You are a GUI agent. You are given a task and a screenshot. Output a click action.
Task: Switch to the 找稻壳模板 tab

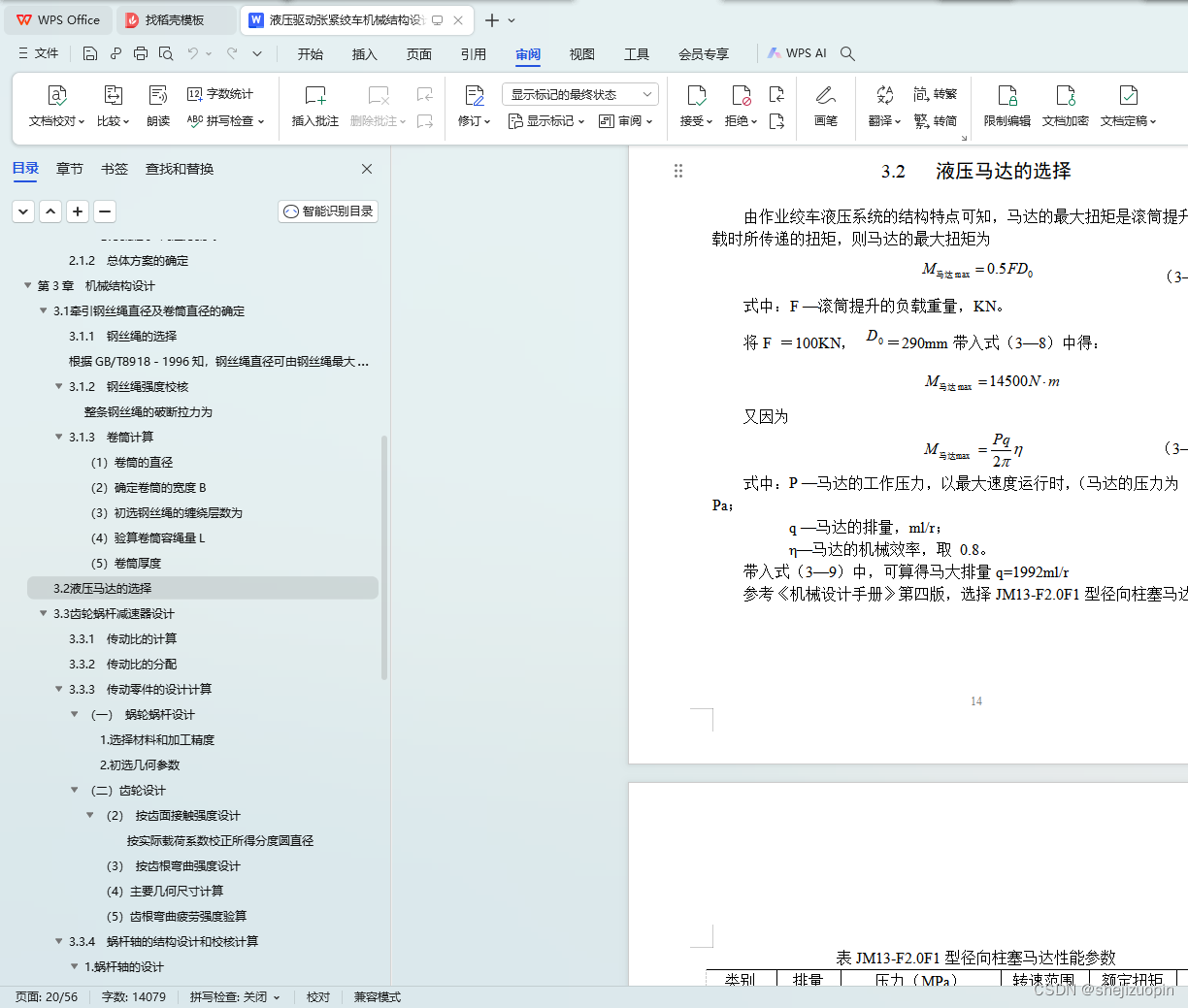175,20
